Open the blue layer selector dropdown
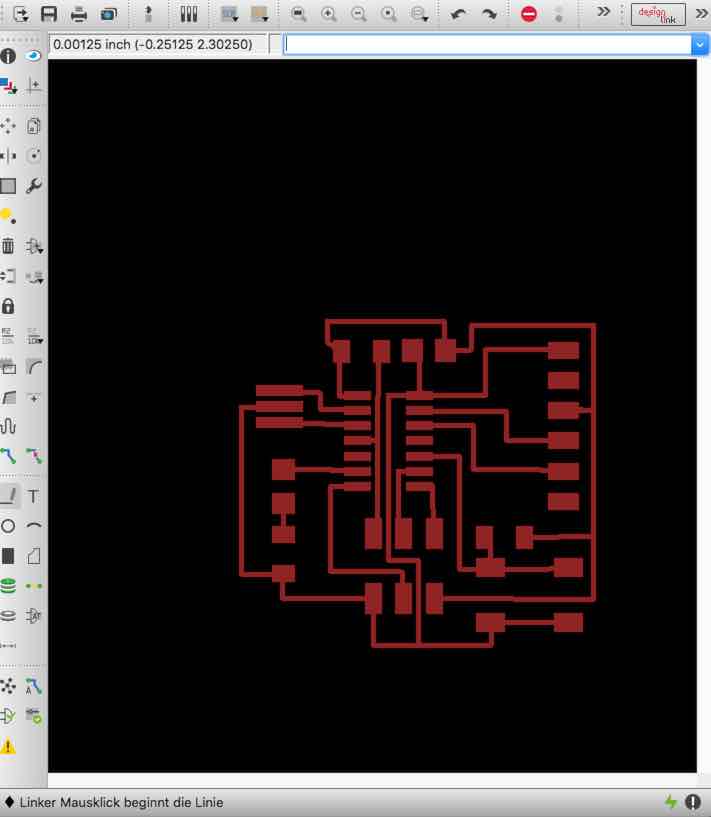 click(229, 14)
